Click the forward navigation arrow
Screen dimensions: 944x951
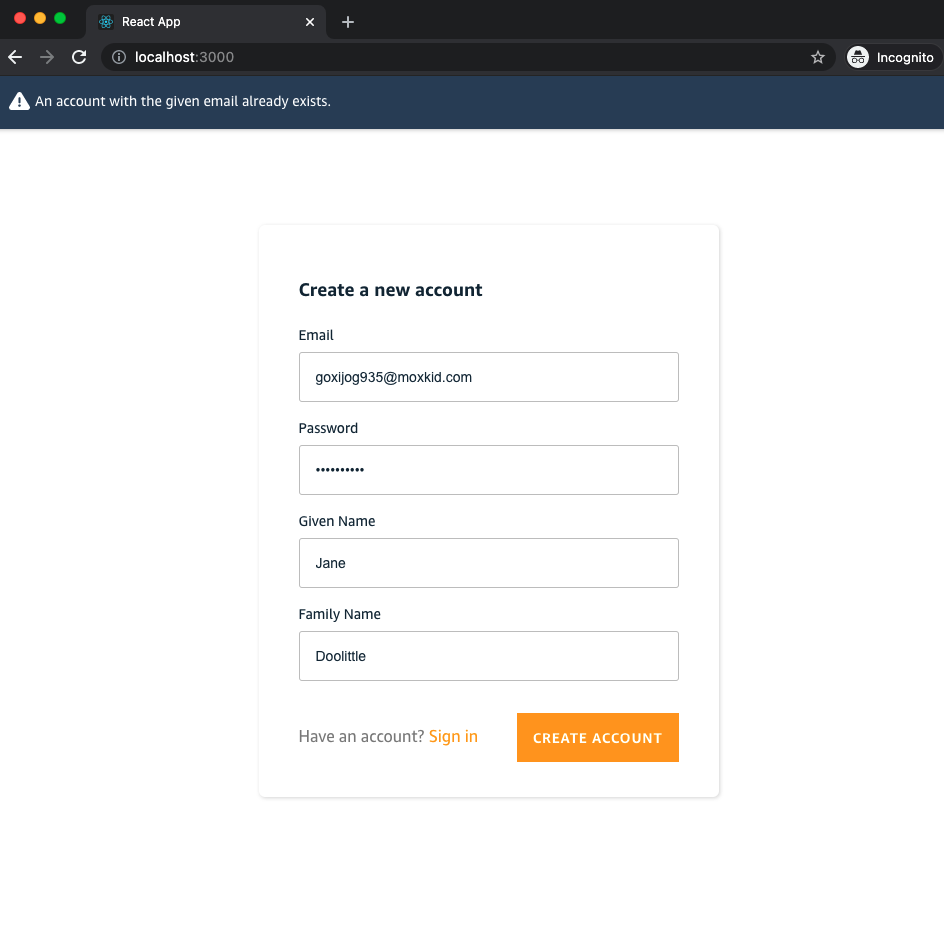pos(46,57)
